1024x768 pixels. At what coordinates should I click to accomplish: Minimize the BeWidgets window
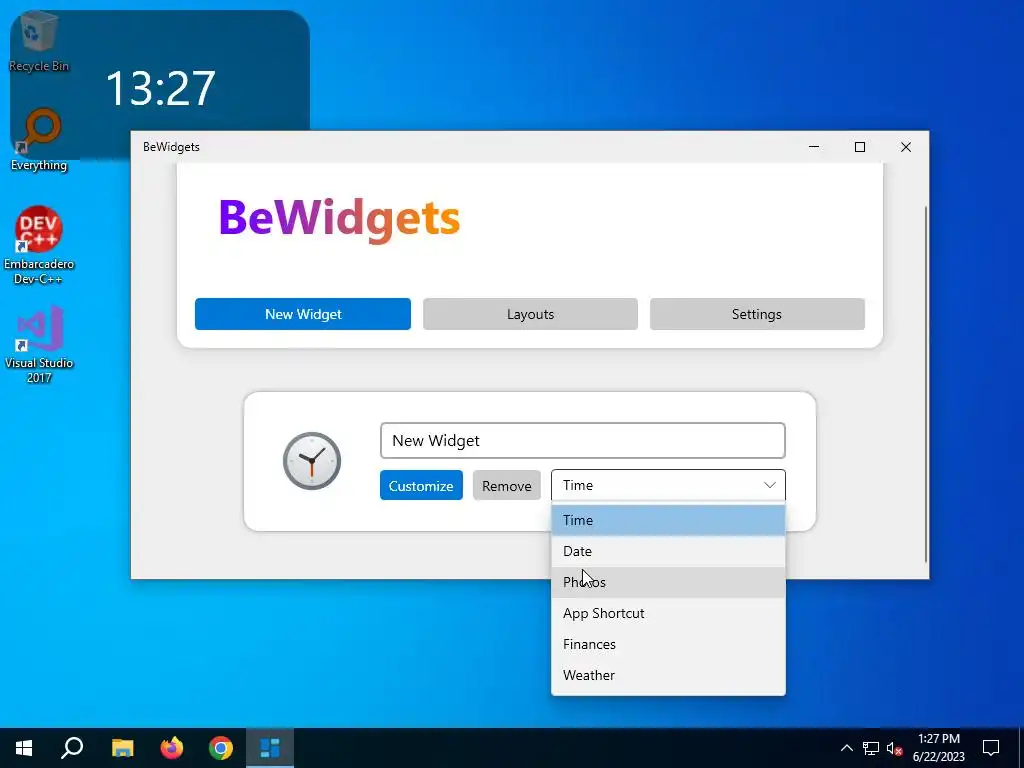[x=814, y=147]
